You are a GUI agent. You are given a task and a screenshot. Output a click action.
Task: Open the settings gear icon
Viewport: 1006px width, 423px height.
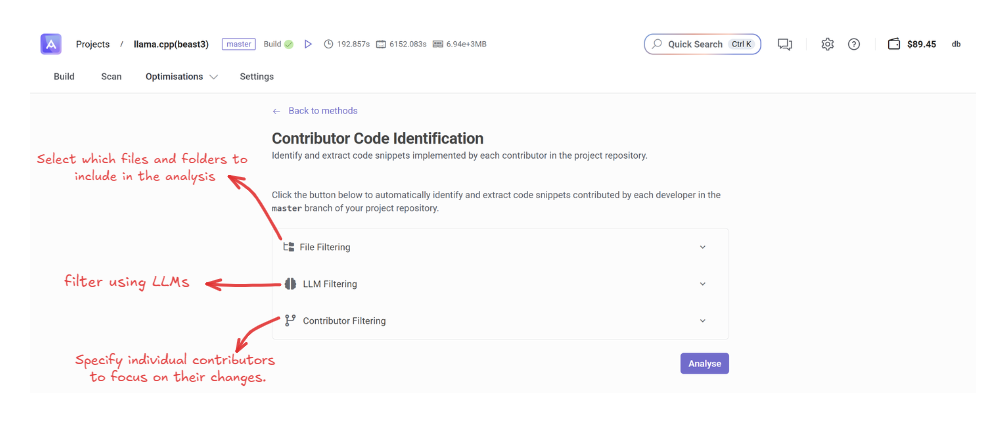[827, 44]
